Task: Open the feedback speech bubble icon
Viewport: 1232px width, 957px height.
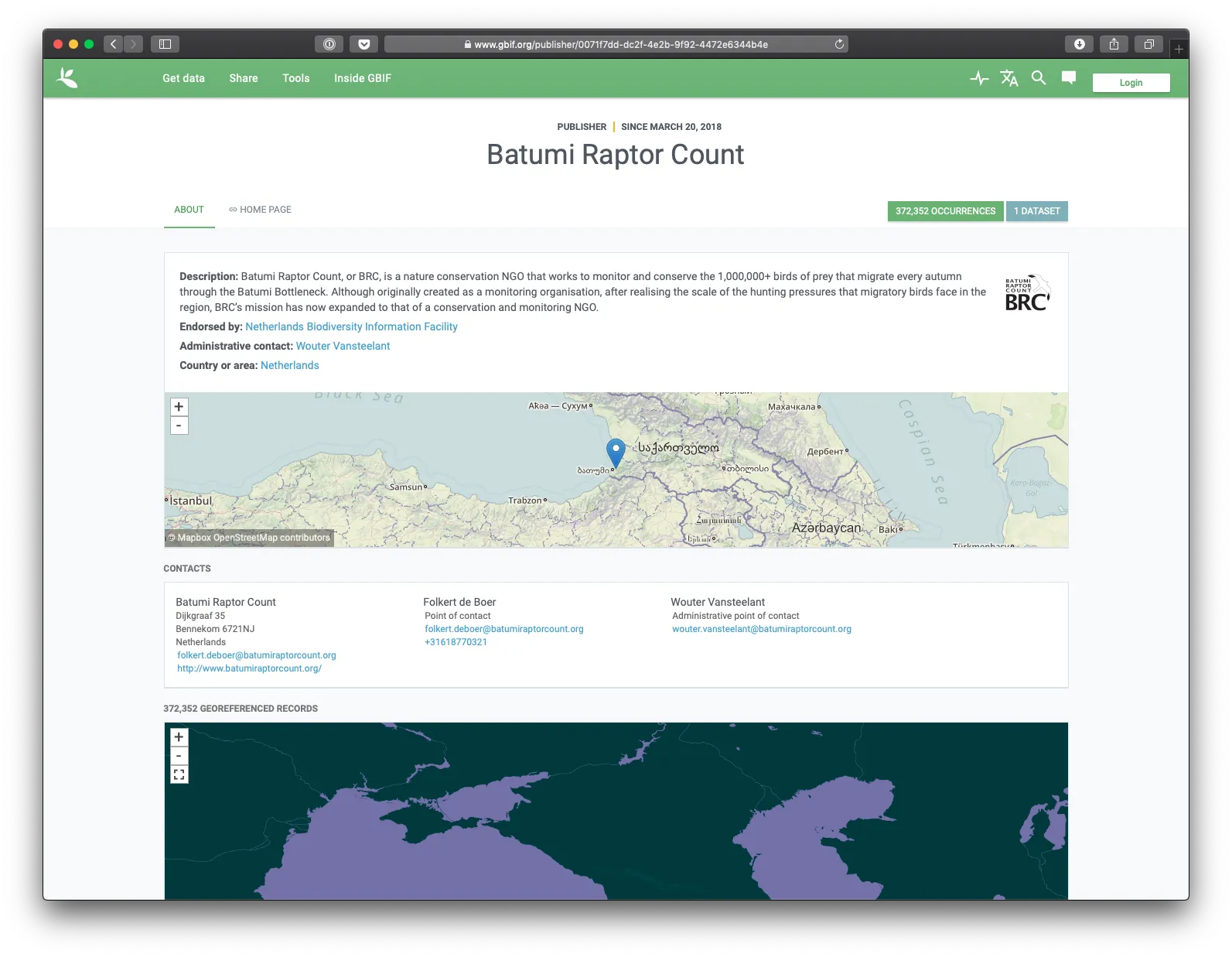Action: tap(1069, 77)
